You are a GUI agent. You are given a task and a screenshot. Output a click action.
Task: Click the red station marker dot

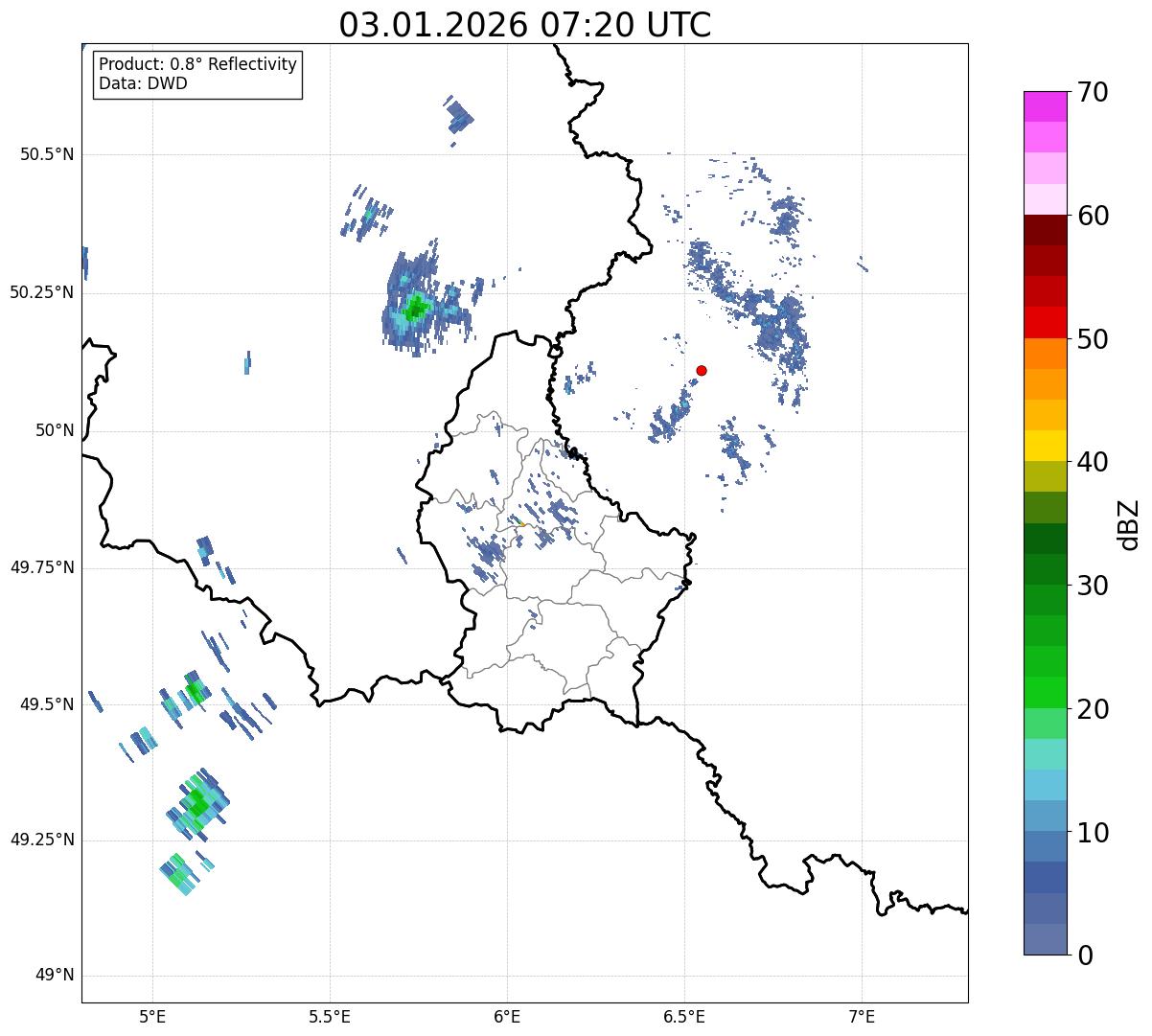point(702,370)
